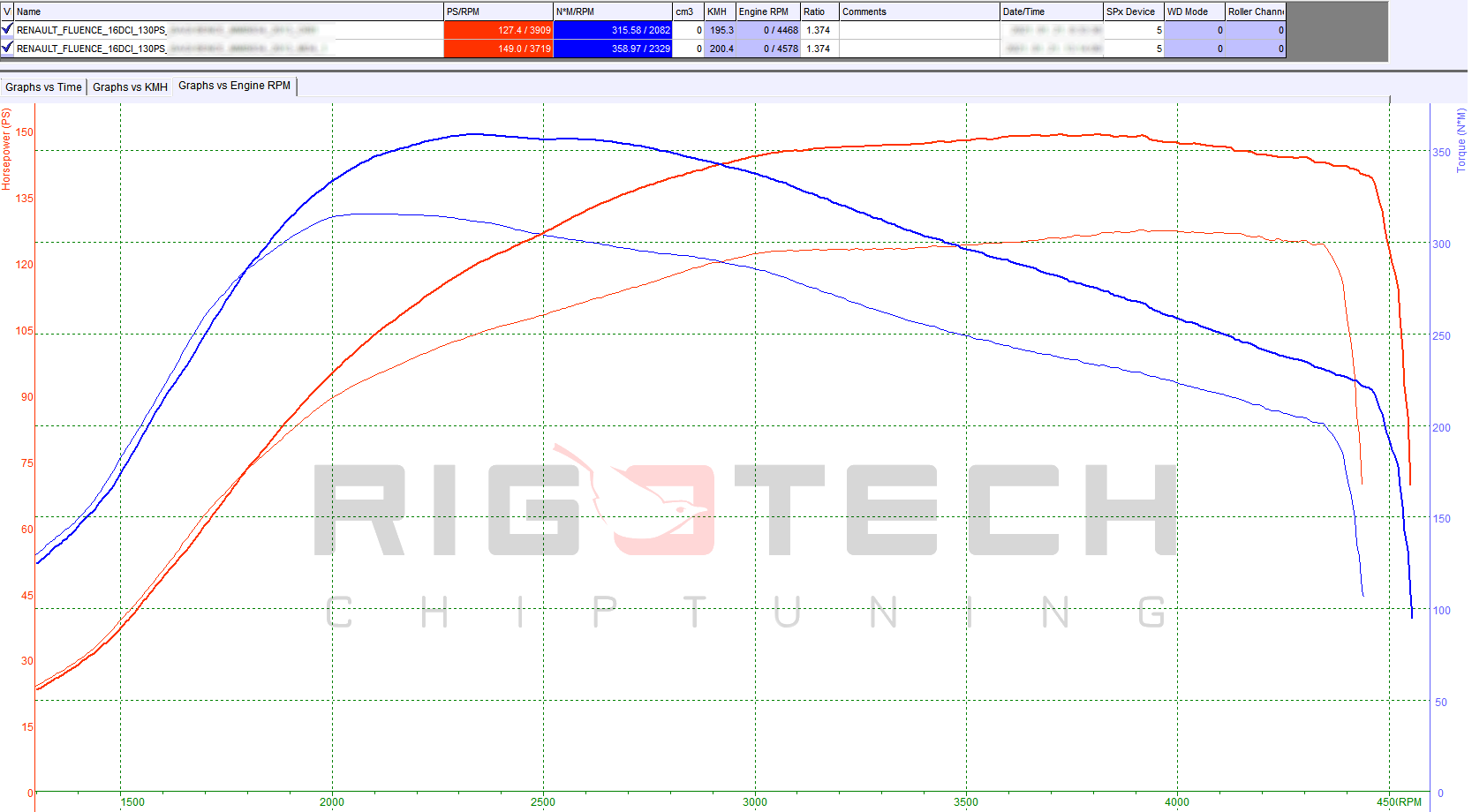
Task: Select run name in the 127.4 / 3909 row
Action: coord(229,30)
